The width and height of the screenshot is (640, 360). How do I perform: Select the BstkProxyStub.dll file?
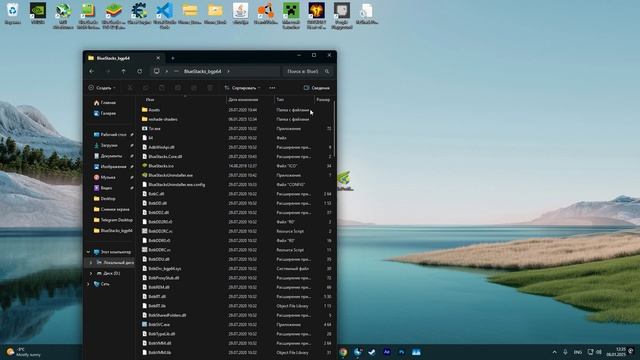coord(236,278)
